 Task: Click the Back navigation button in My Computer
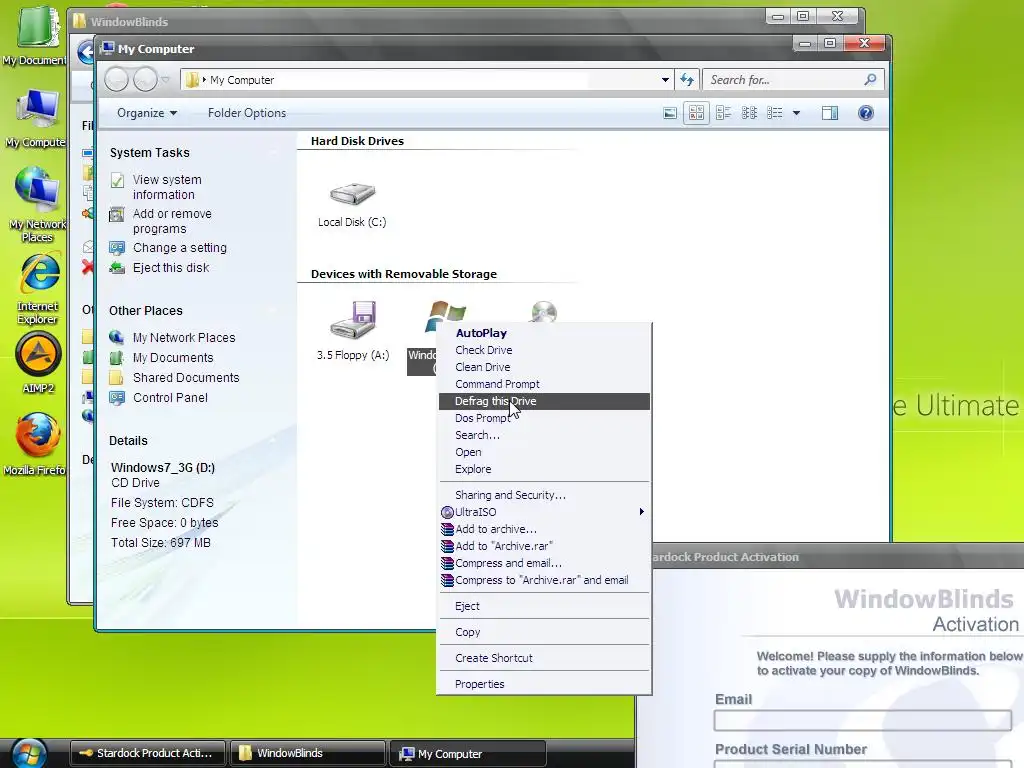pos(117,80)
